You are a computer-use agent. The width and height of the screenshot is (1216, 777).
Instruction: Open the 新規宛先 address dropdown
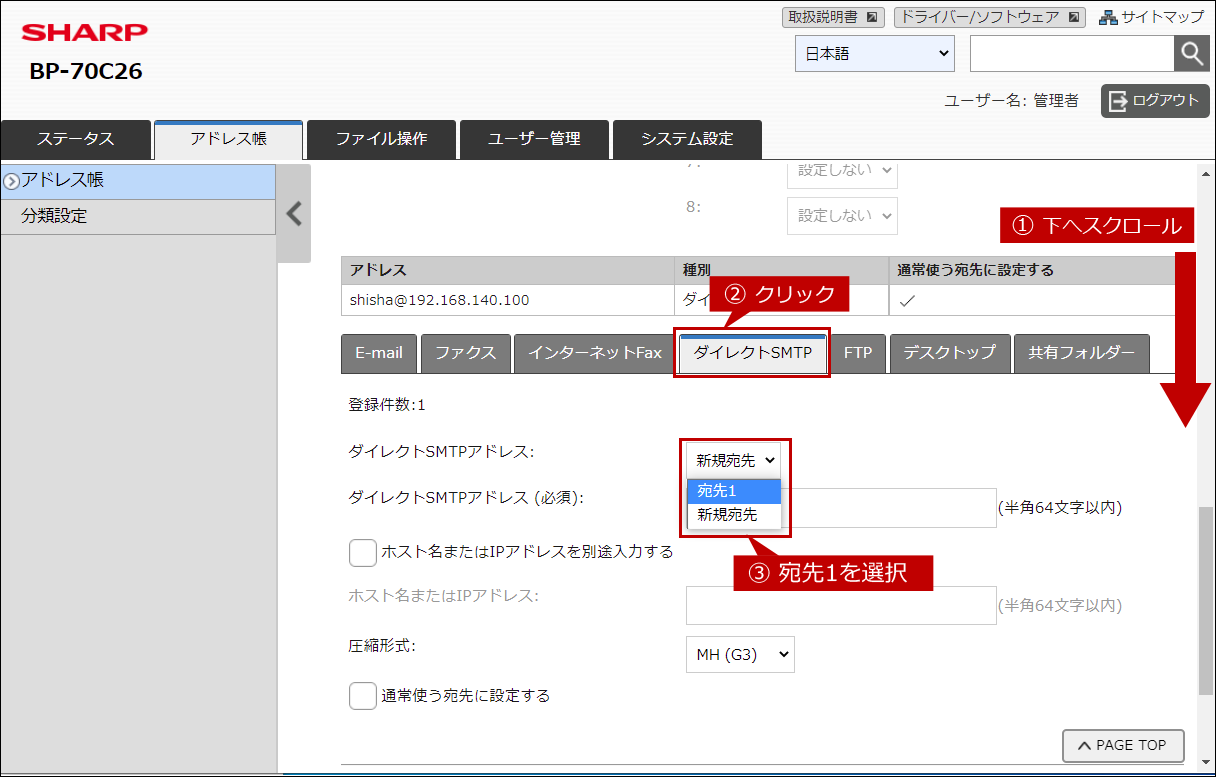(x=735, y=460)
